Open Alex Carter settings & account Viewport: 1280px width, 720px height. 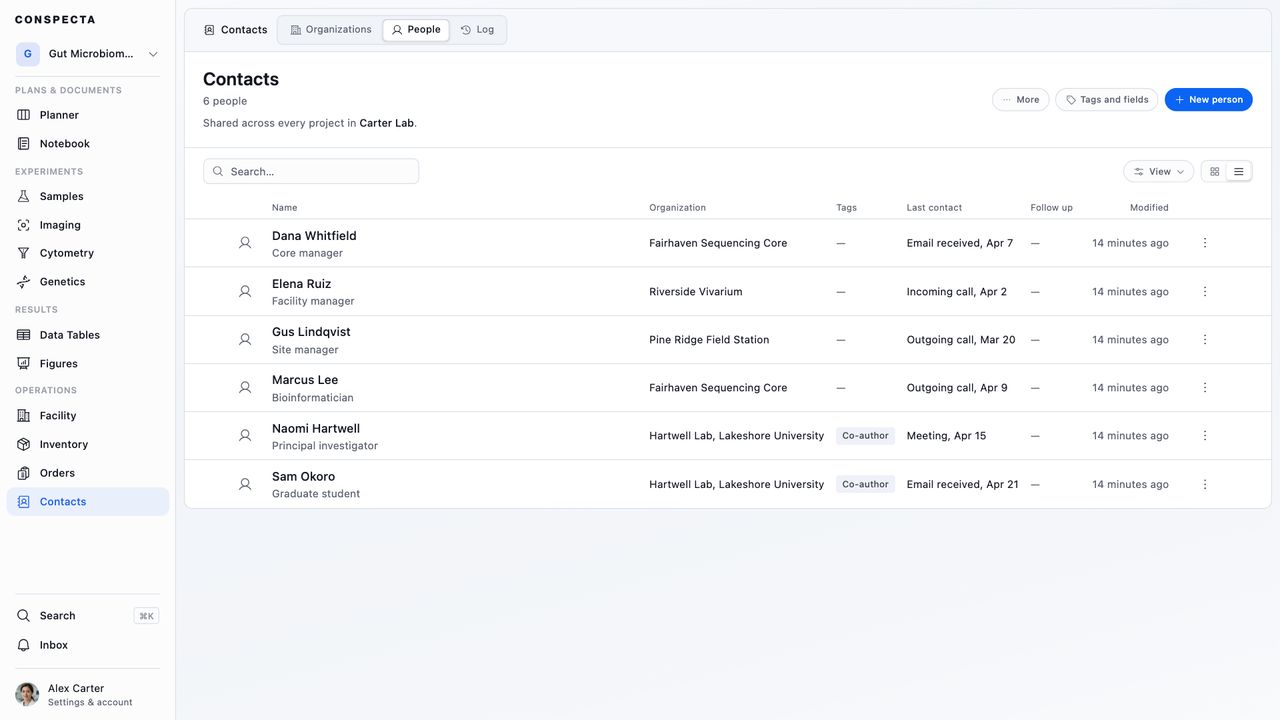(88, 695)
